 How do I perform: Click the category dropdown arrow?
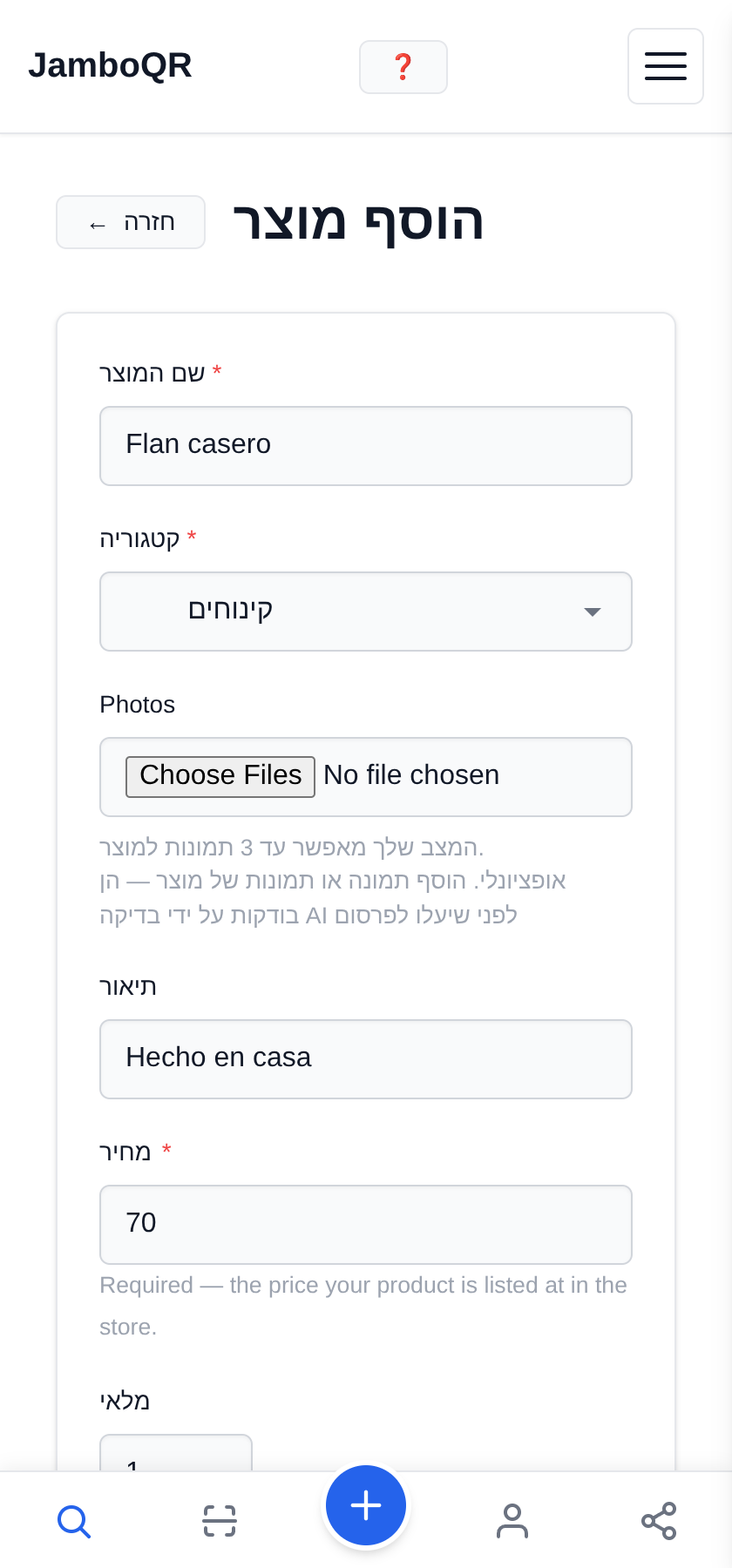coord(593,612)
